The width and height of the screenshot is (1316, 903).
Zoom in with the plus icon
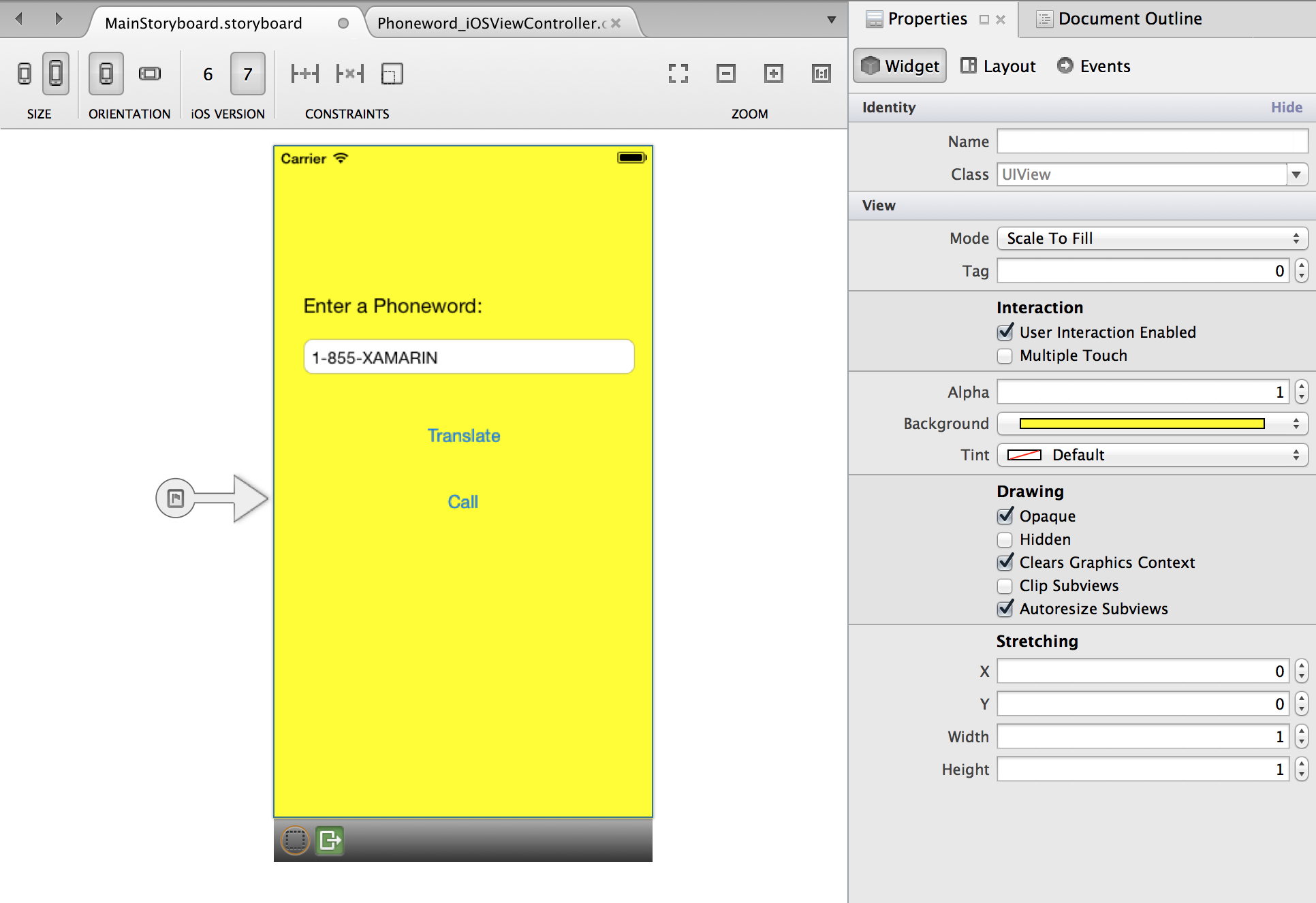tap(773, 74)
